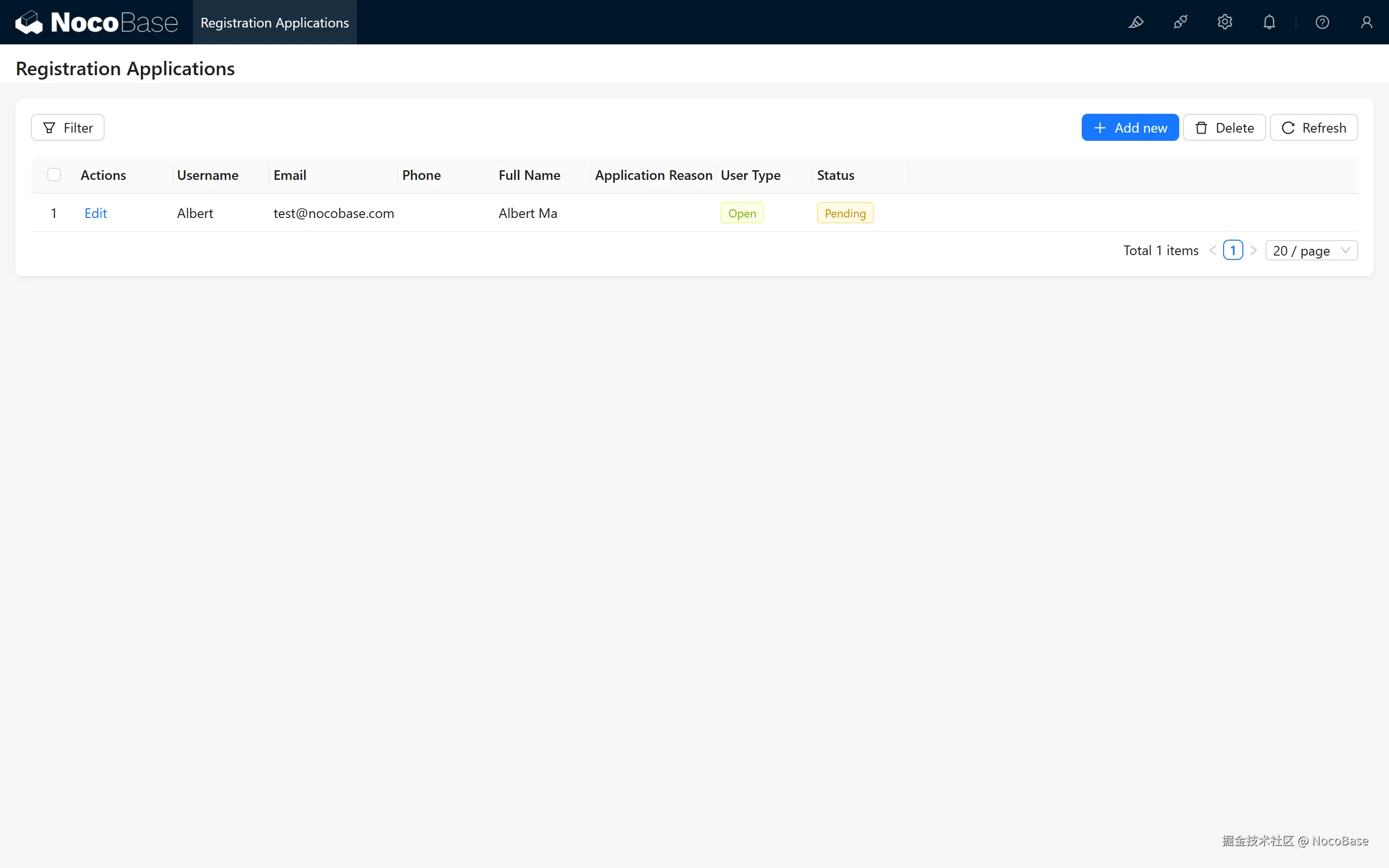
Task: Open the settings gear icon
Action: point(1225,22)
